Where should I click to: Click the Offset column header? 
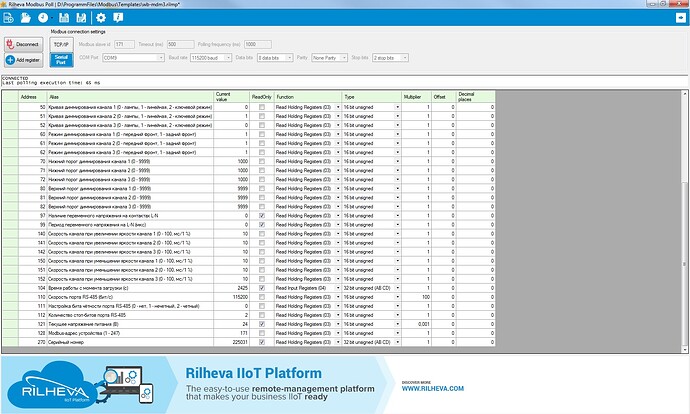[x=444, y=97]
